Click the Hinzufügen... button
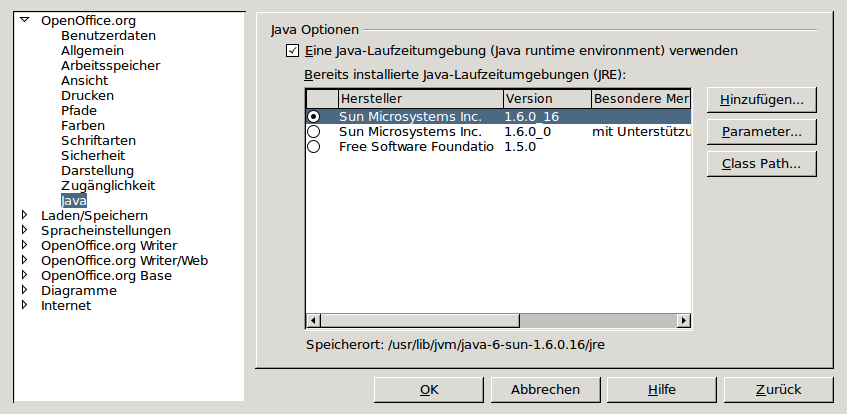 pos(762,100)
